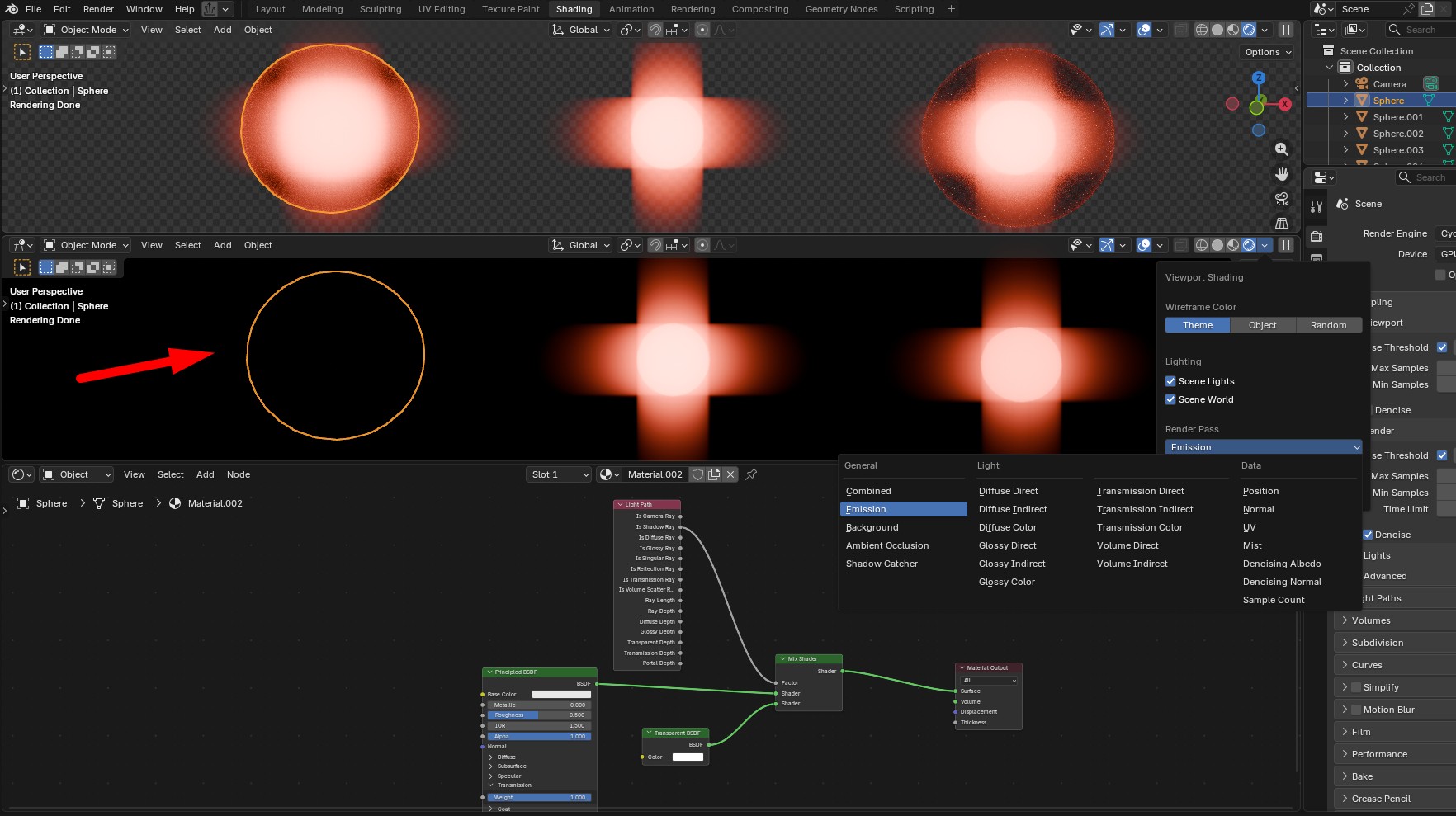This screenshot has width=1456, height=816.
Task: Enable Scene Lights checkbox
Action: (1170, 381)
